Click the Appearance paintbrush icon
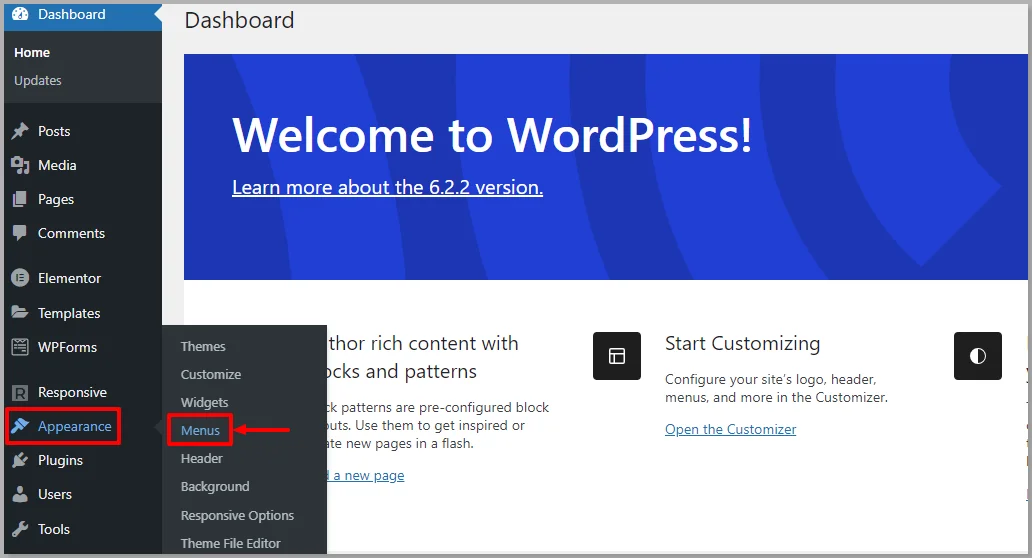Screen dimensions: 1032x558 (20, 426)
